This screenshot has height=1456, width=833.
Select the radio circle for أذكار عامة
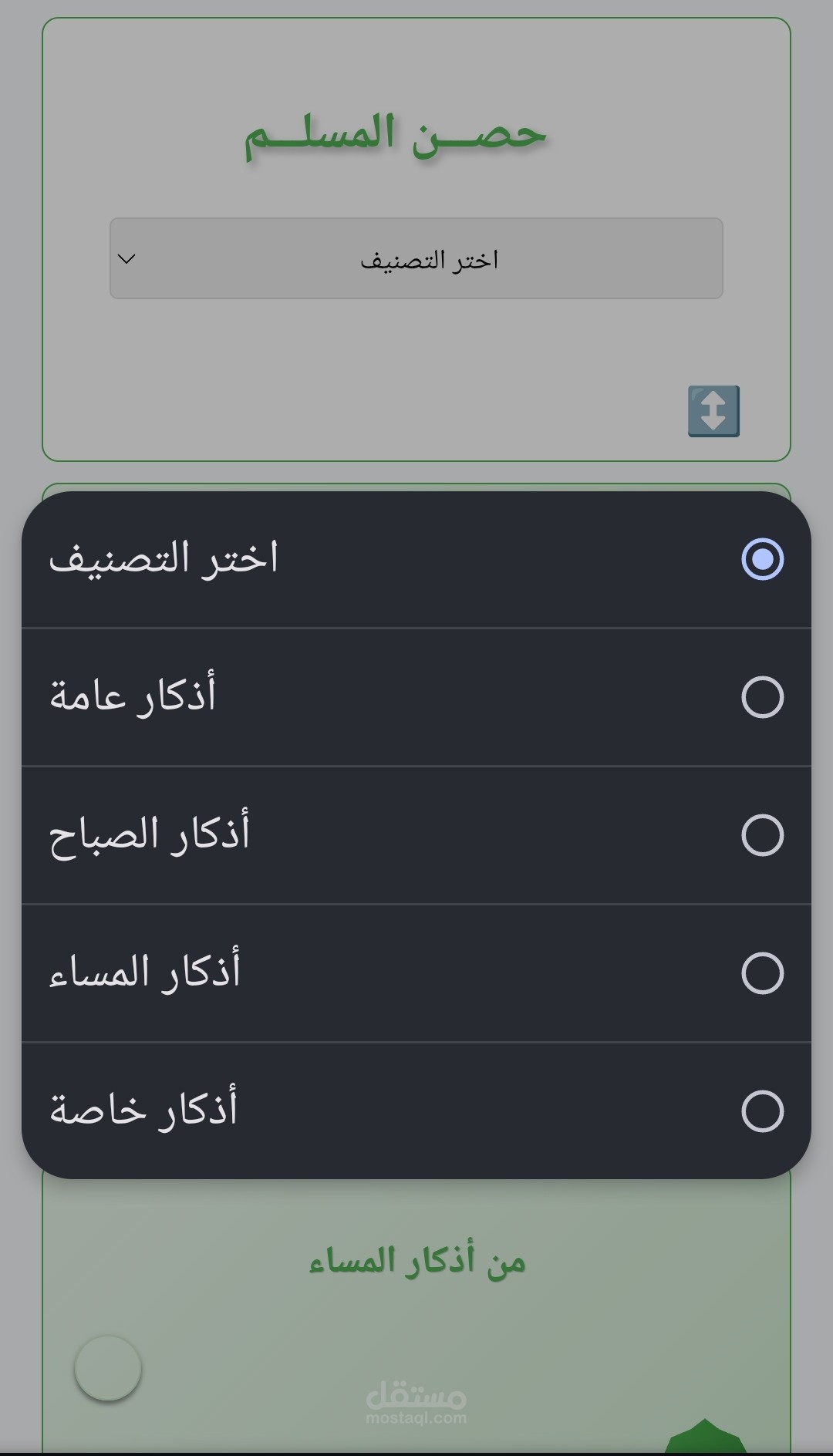tap(762, 697)
